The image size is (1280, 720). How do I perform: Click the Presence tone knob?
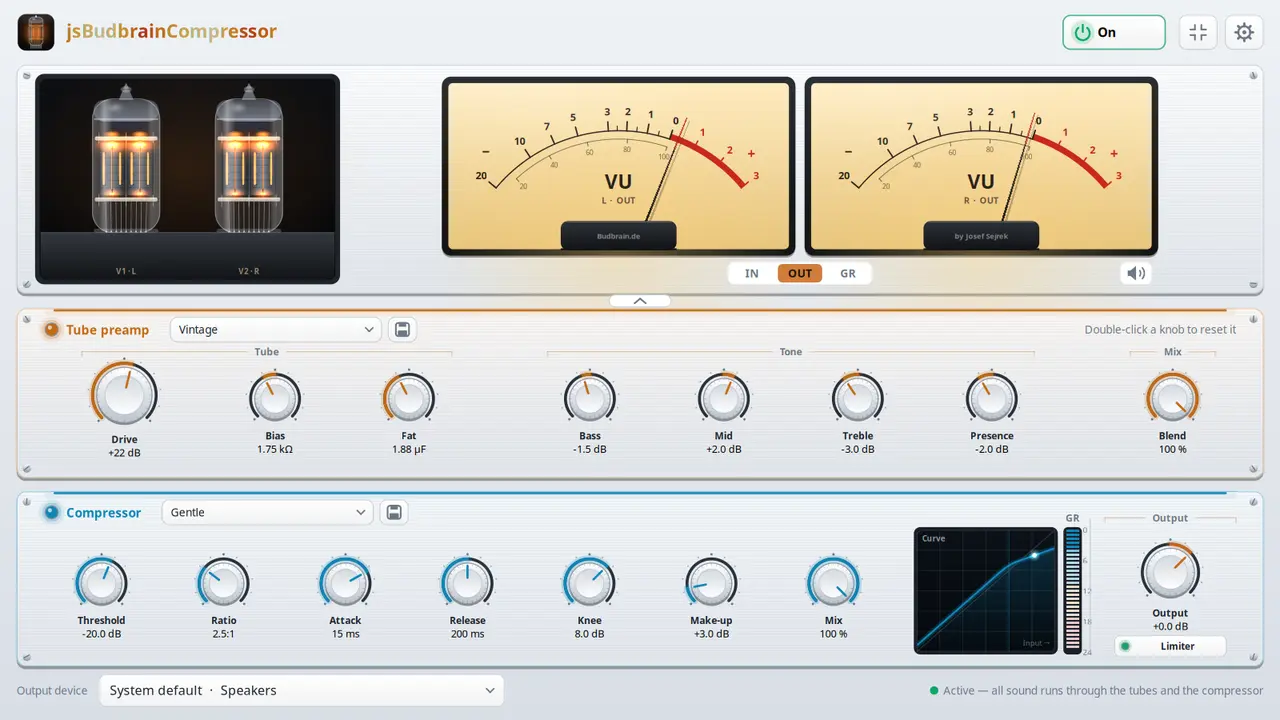tap(992, 398)
